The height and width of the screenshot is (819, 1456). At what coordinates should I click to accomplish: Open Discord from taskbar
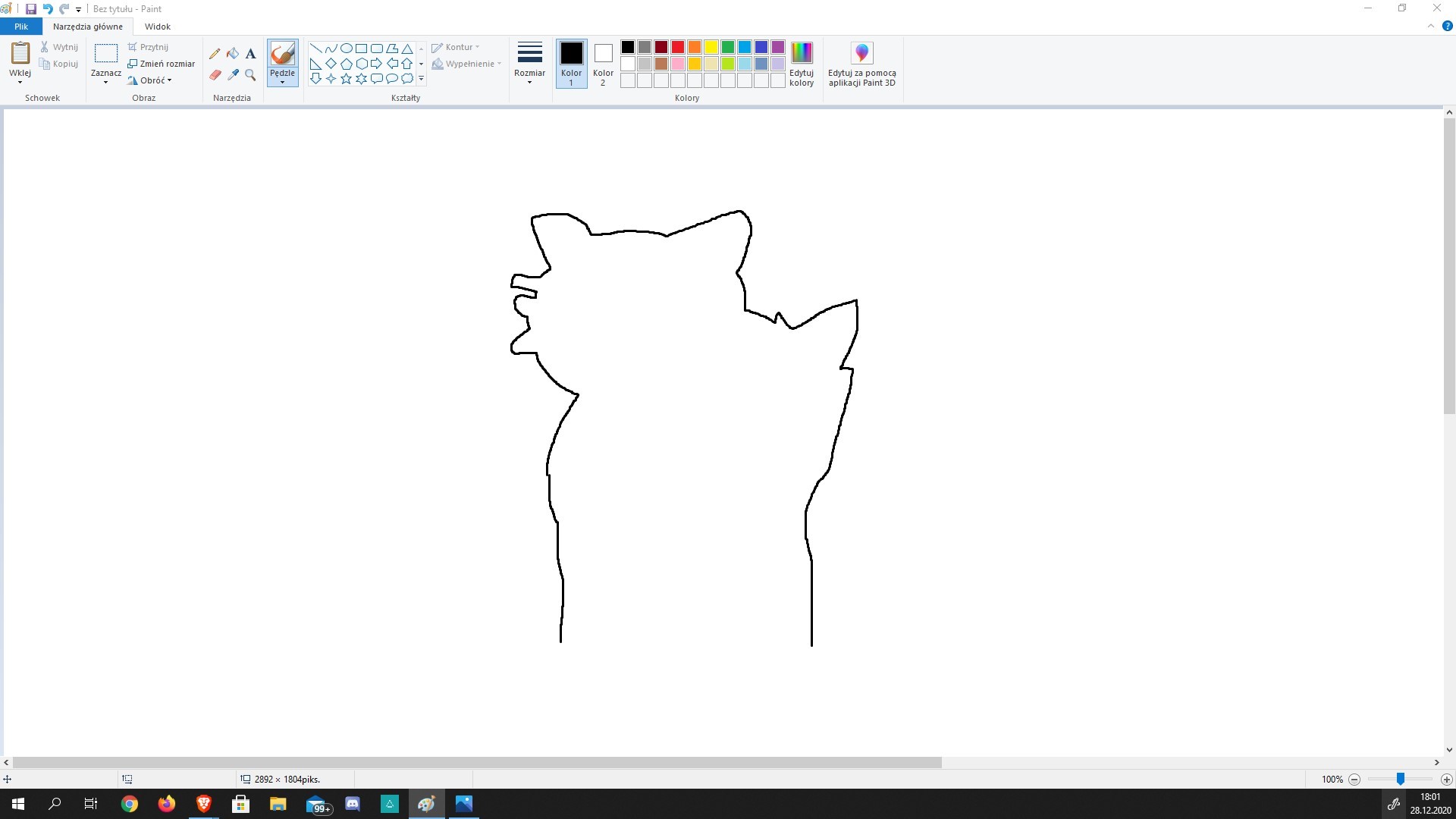click(x=353, y=804)
